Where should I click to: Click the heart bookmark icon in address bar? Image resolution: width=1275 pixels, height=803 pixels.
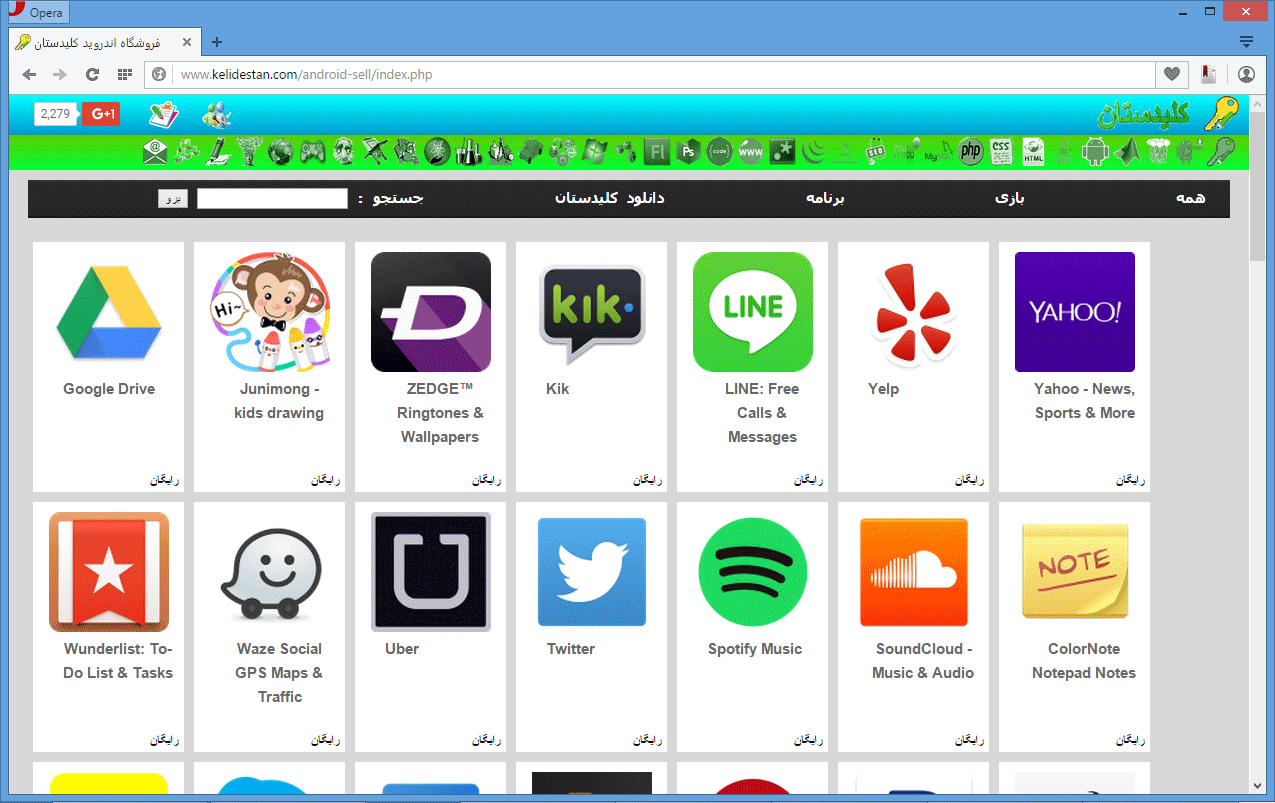(1172, 74)
